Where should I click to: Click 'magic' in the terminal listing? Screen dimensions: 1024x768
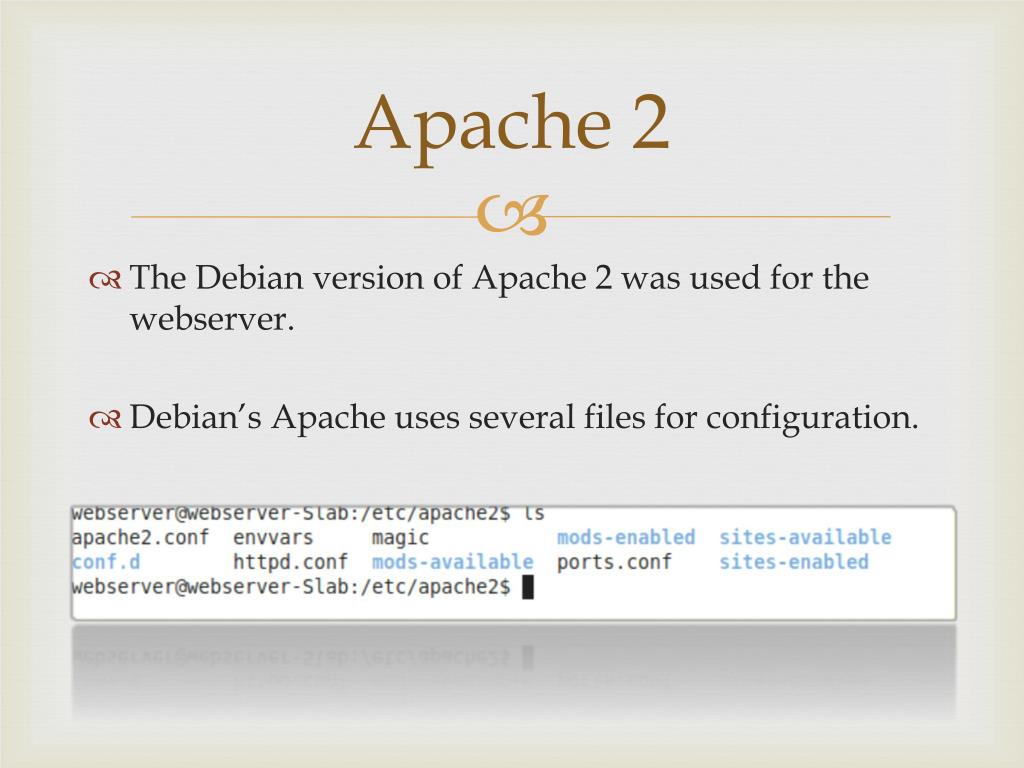(400, 539)
